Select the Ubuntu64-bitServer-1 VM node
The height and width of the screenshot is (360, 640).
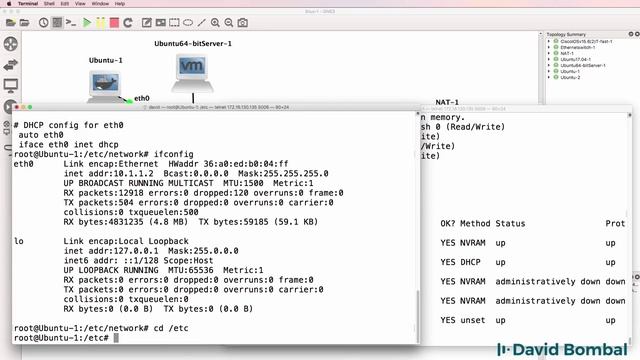click(192, 73)
